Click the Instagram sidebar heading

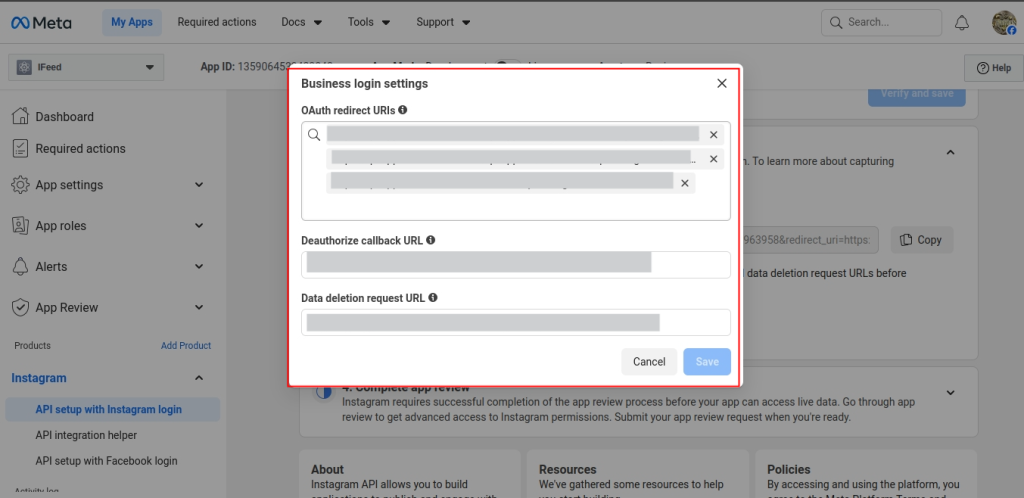pyautogui.click(x=39, y=378)
